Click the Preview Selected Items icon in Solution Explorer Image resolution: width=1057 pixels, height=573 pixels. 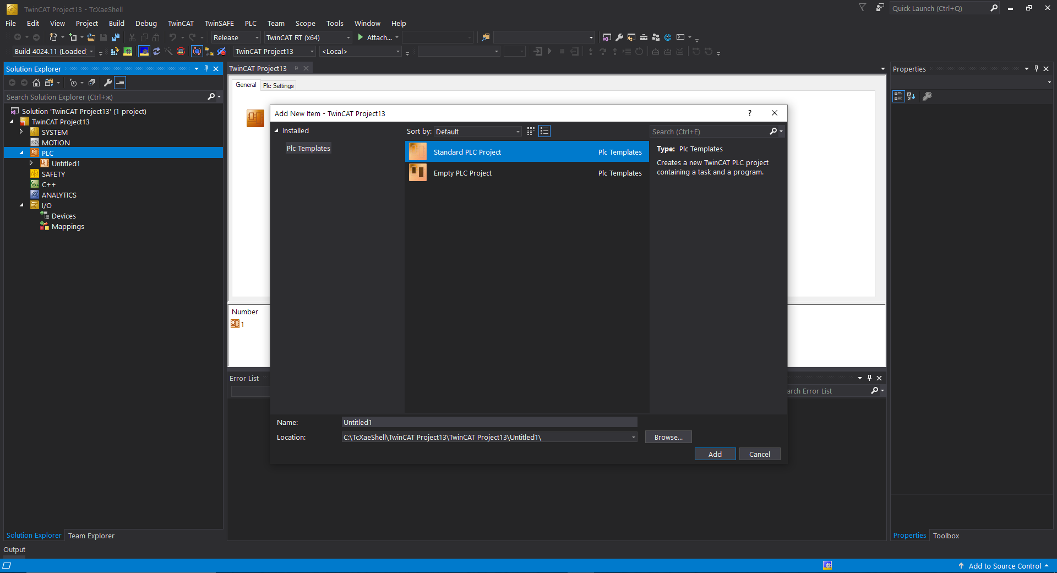click(120, 82)
